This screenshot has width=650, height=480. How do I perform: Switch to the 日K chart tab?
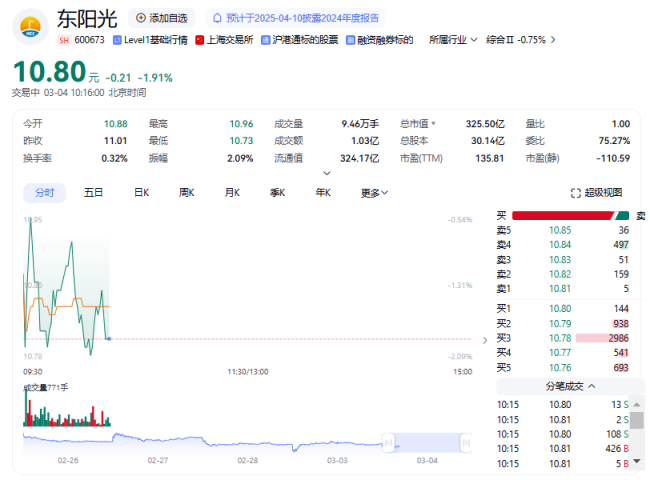click(x=142, y=193)
